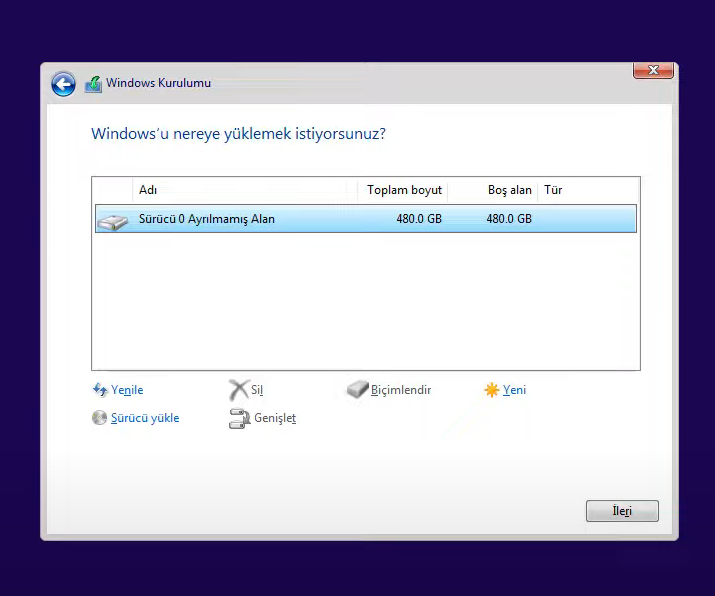
Task: Sort by the Adı column header
Action: 245,190
